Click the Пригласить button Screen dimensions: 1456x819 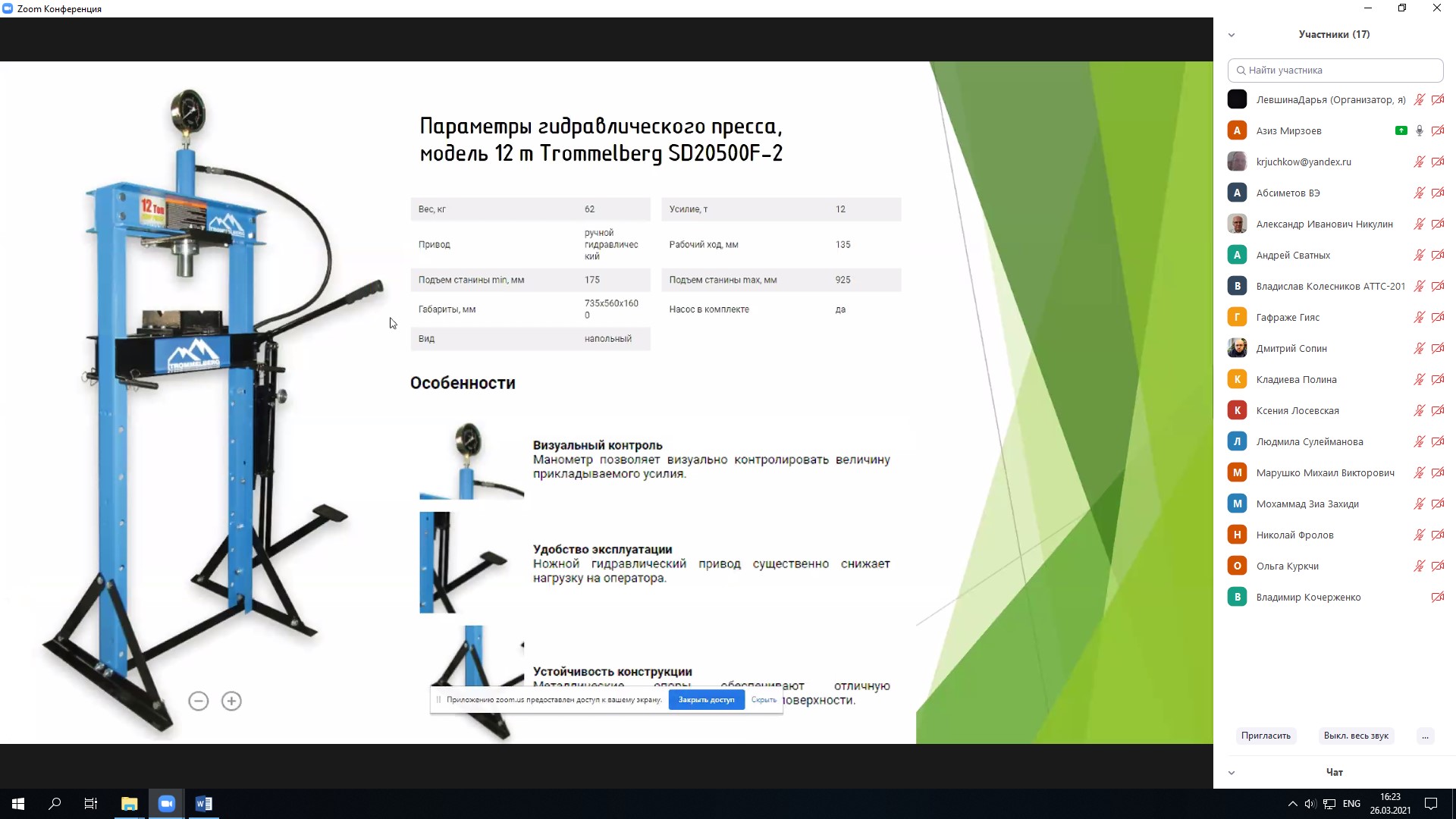(x=1266, y=736)
